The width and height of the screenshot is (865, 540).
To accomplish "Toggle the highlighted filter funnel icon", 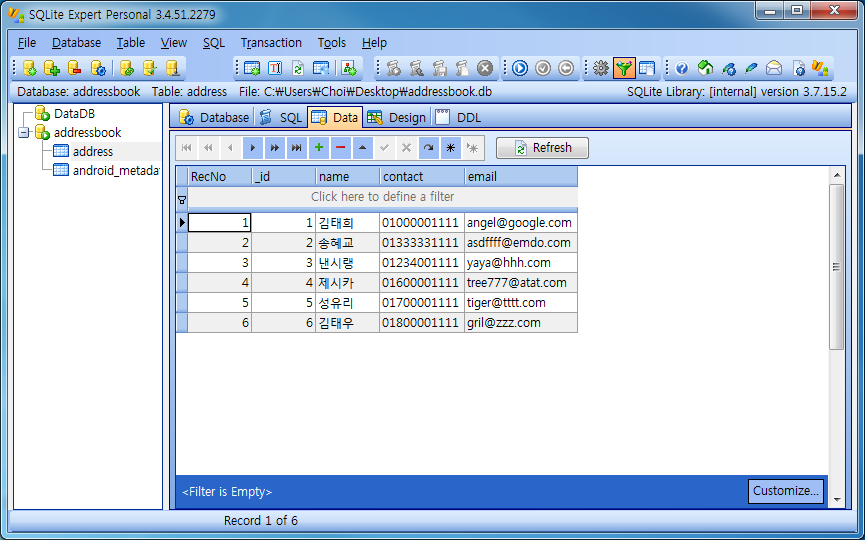I will coord(624,68).
